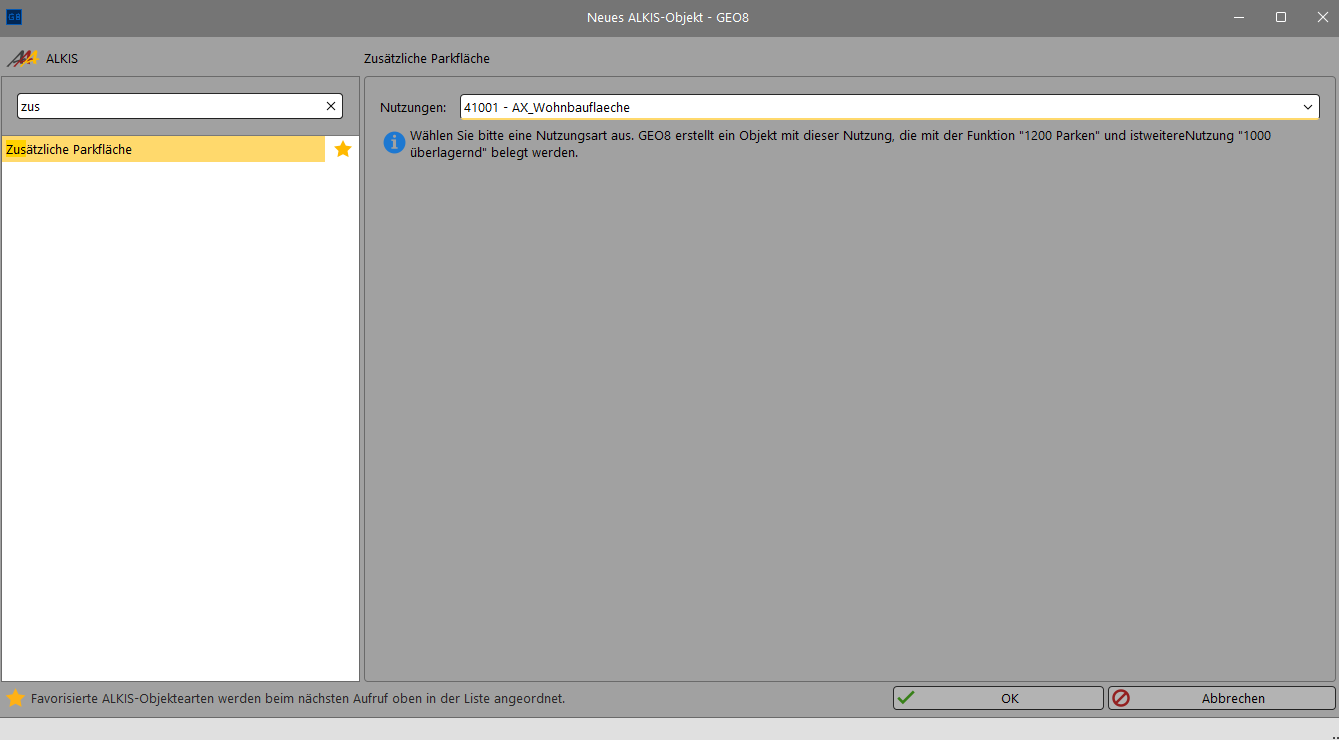Screen dimensions: 1339x740
Task: Click the footer hint 'Favorisierte ALKIS-Objektearten'
Action: coord(298,698)
